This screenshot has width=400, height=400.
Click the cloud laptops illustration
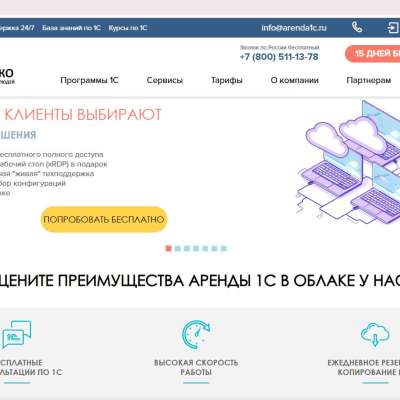(348, 162)
